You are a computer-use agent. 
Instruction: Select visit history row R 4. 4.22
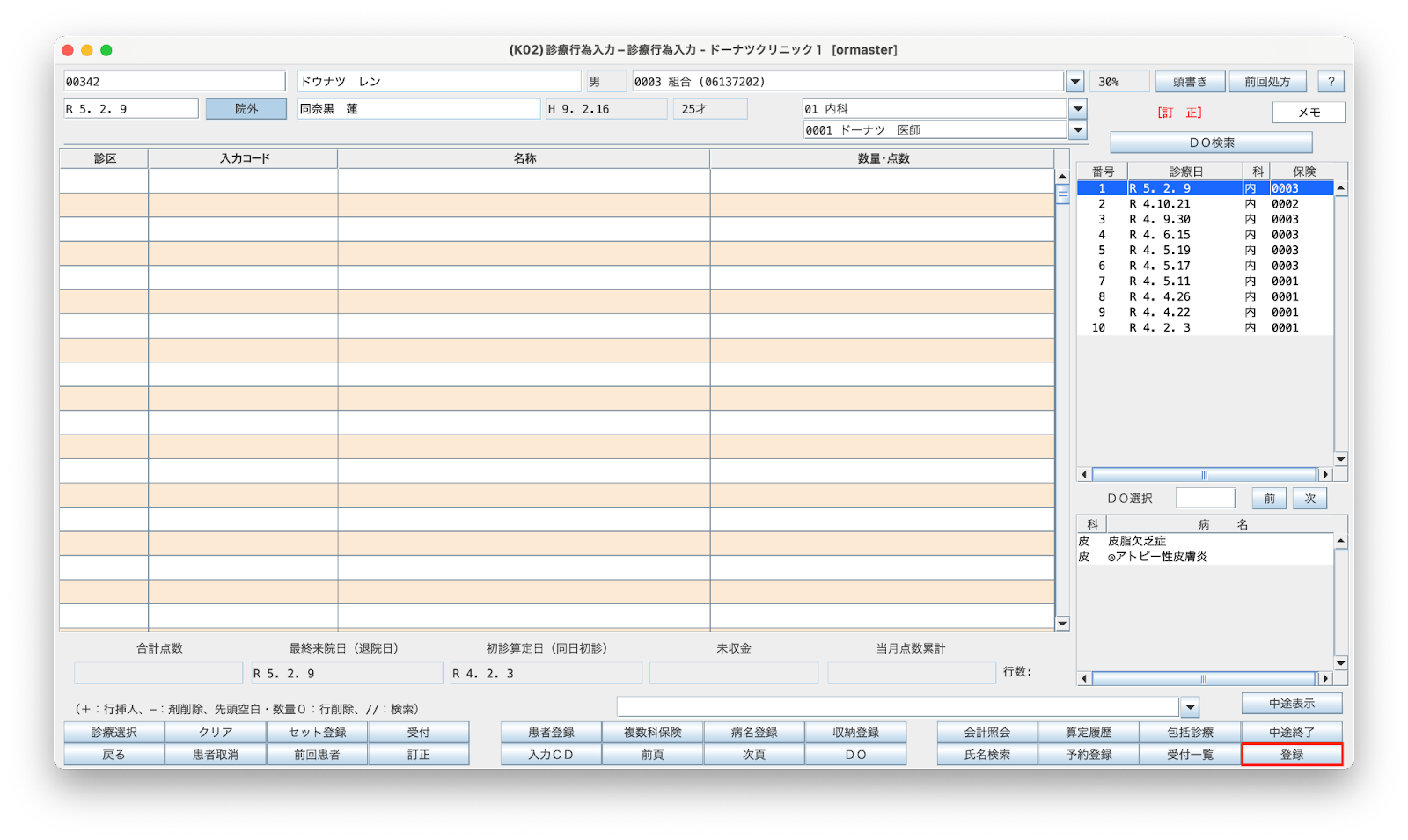coord(1205,312)
